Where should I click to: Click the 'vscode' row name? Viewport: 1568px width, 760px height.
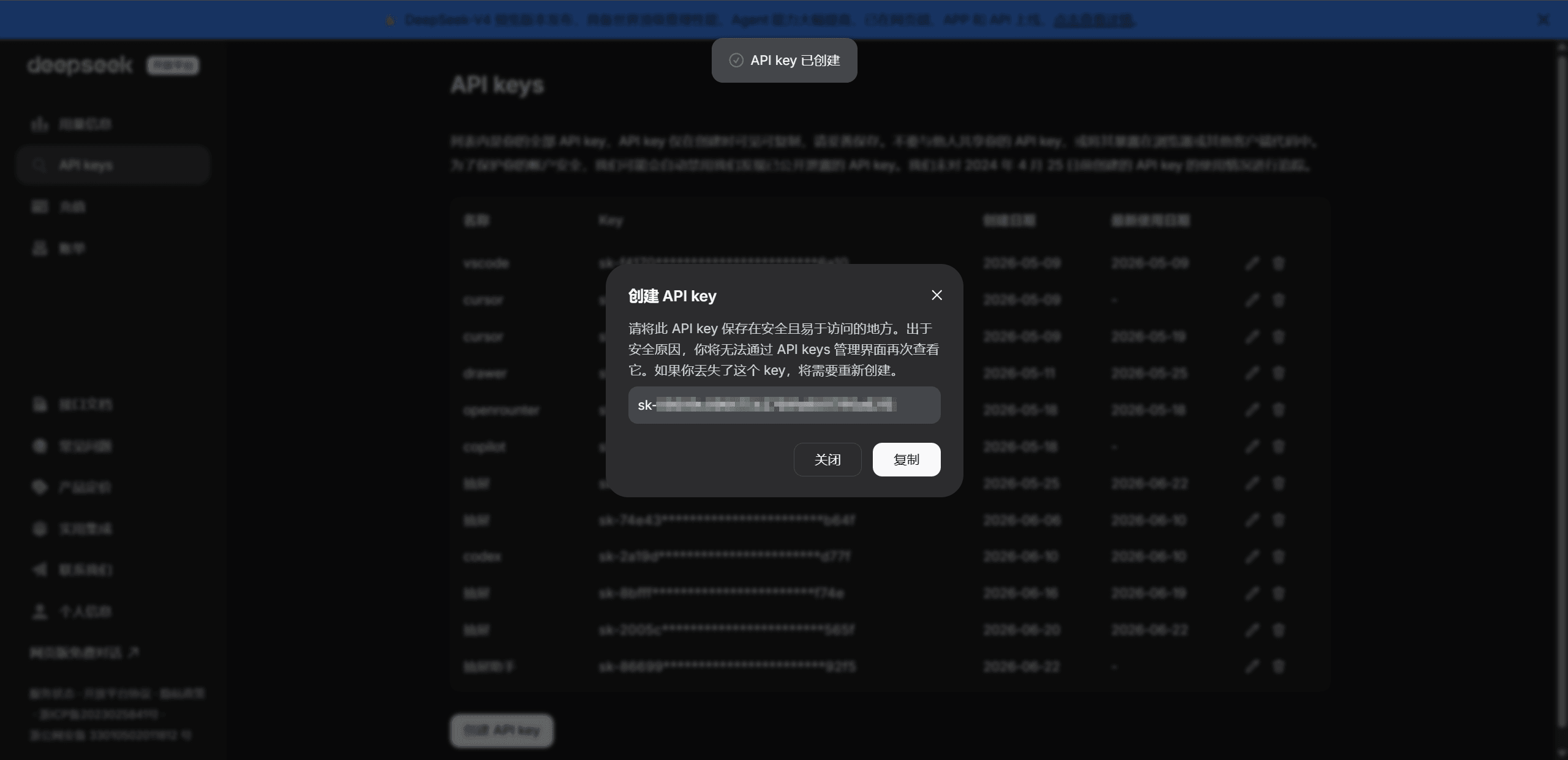(x=486, y=263)
